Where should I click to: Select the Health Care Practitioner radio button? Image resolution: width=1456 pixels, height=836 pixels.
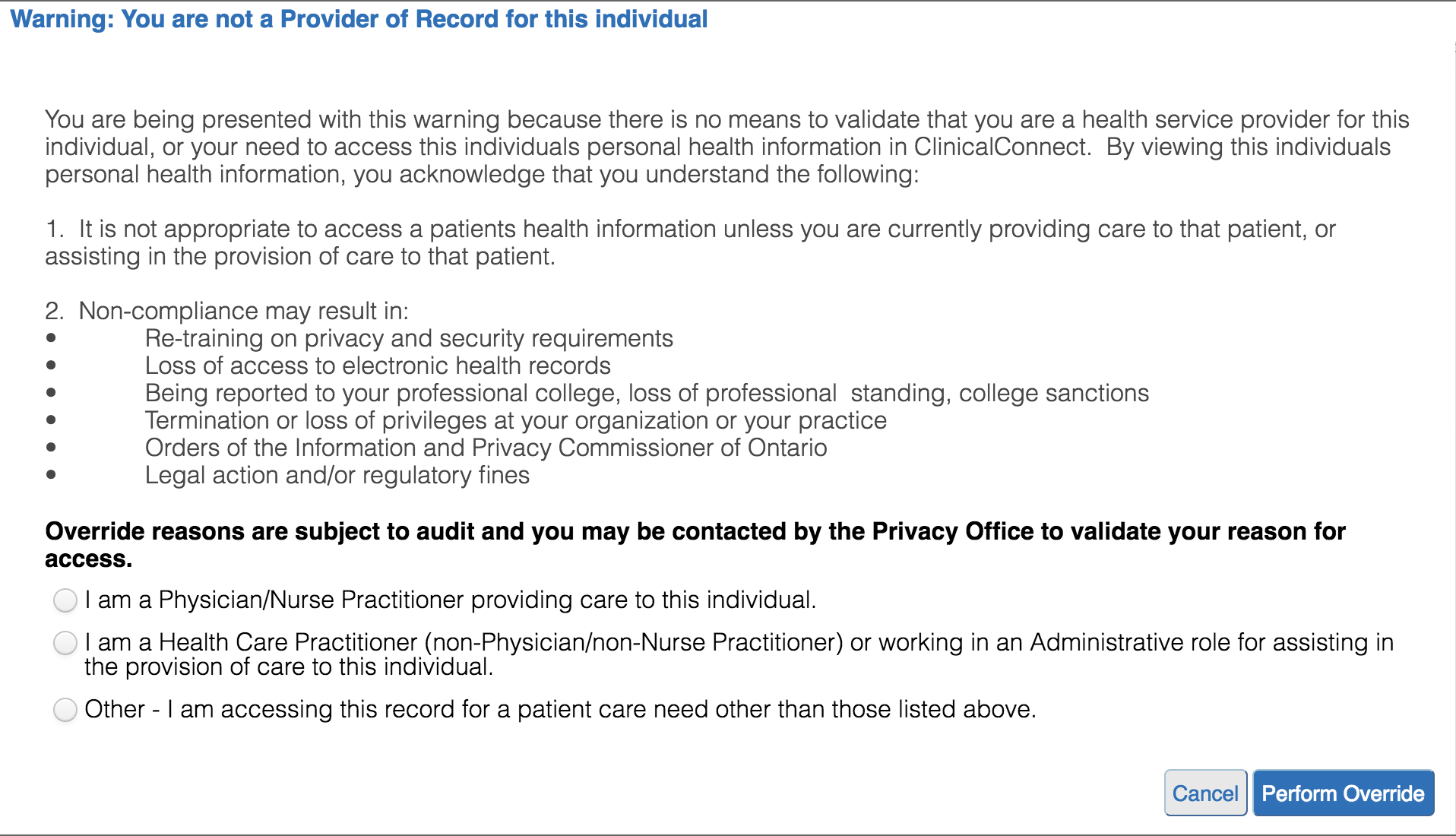pyautogui.click(x=65, y=643)
